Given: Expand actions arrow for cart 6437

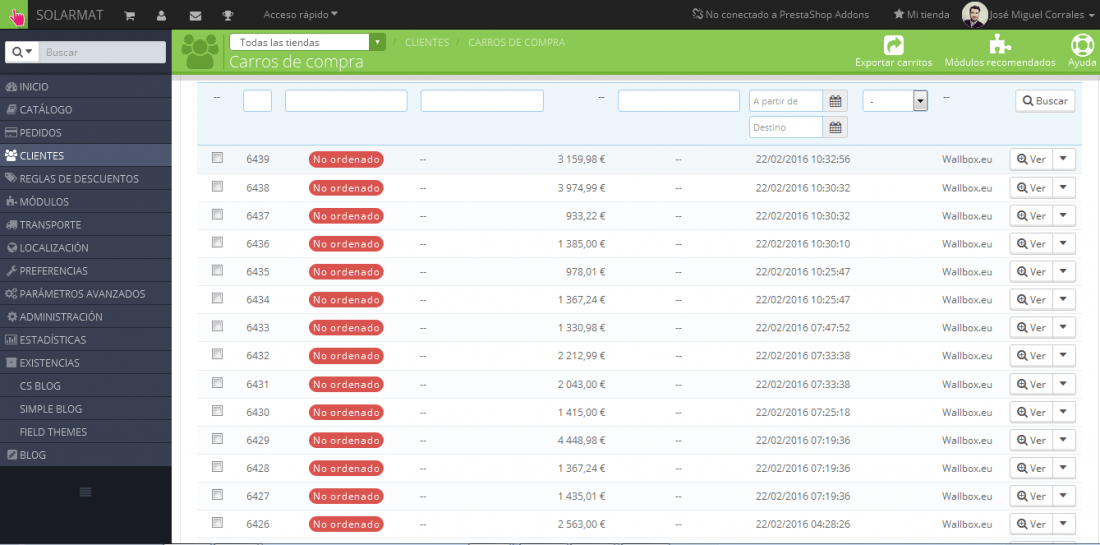Looking at the screenshot, I should [x=1064, y=215].
